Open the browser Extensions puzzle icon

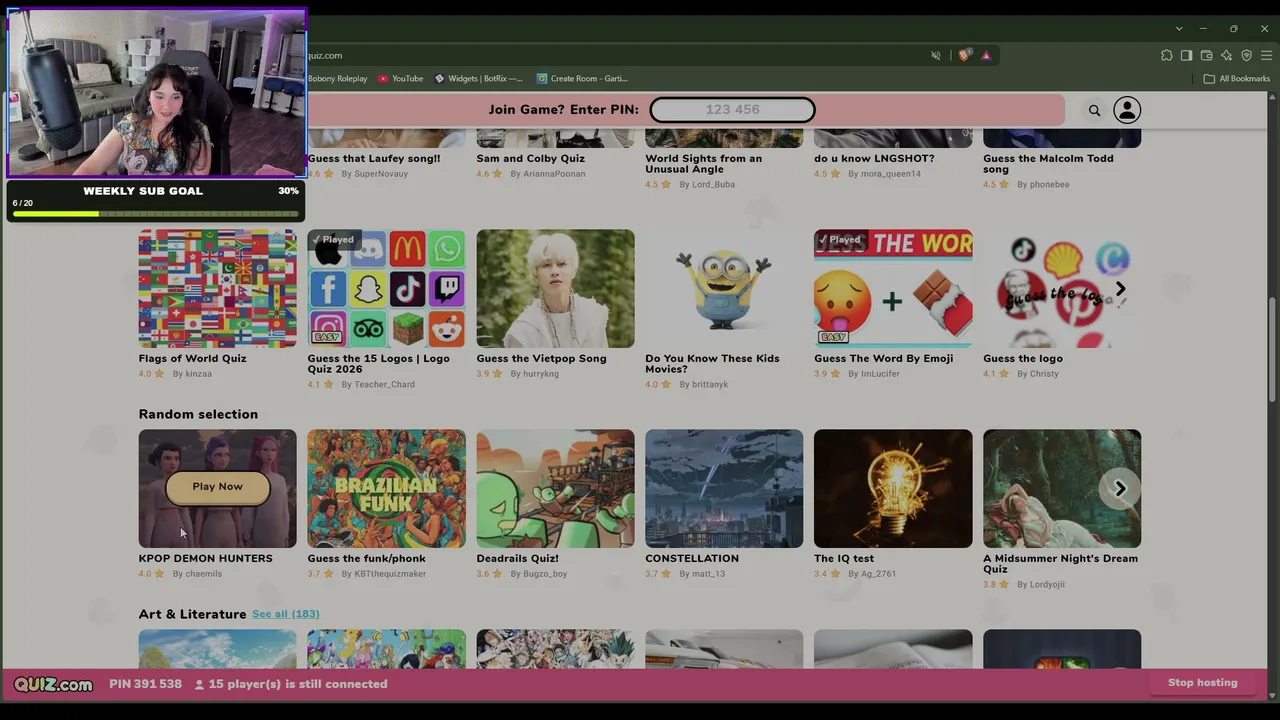[1166, 55]
